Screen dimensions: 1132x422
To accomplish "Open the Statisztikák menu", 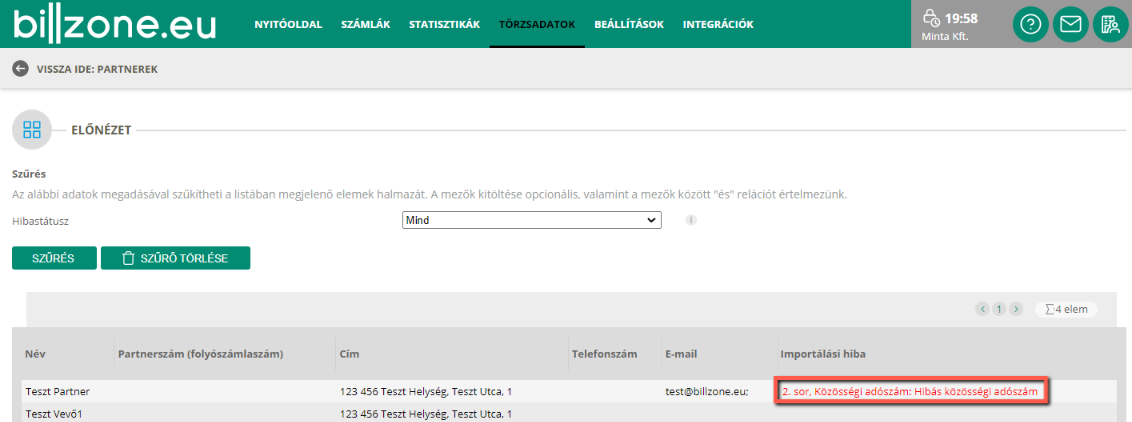I will pos(444,25).
